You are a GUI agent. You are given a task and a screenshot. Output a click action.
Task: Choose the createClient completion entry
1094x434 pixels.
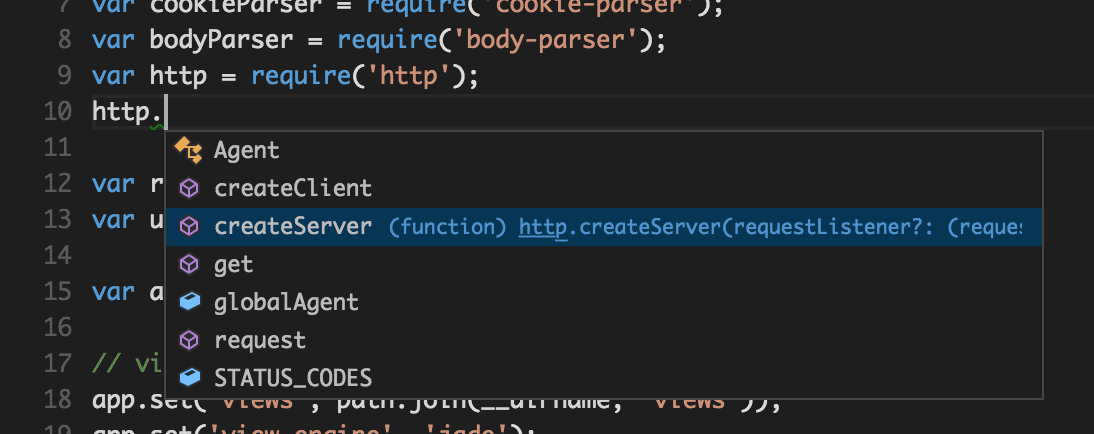click(292, 189)
